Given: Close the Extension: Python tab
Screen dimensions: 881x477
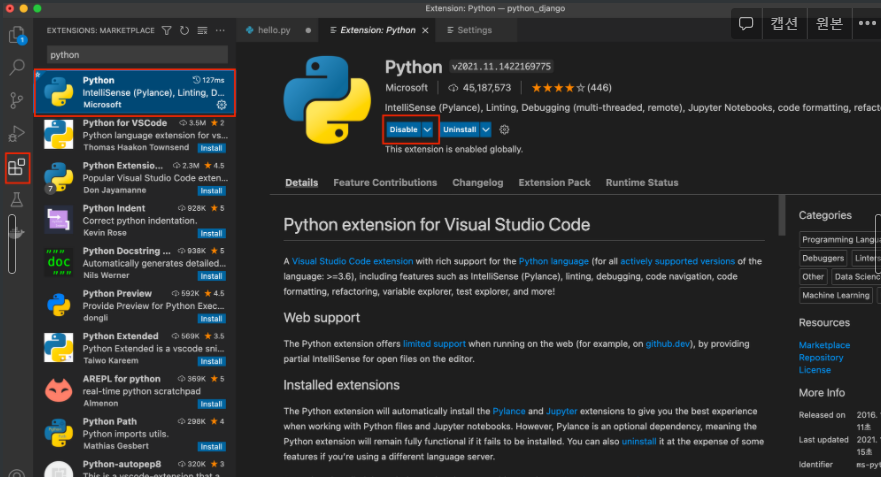Looking at the screenshot, I should coord(425,30).
